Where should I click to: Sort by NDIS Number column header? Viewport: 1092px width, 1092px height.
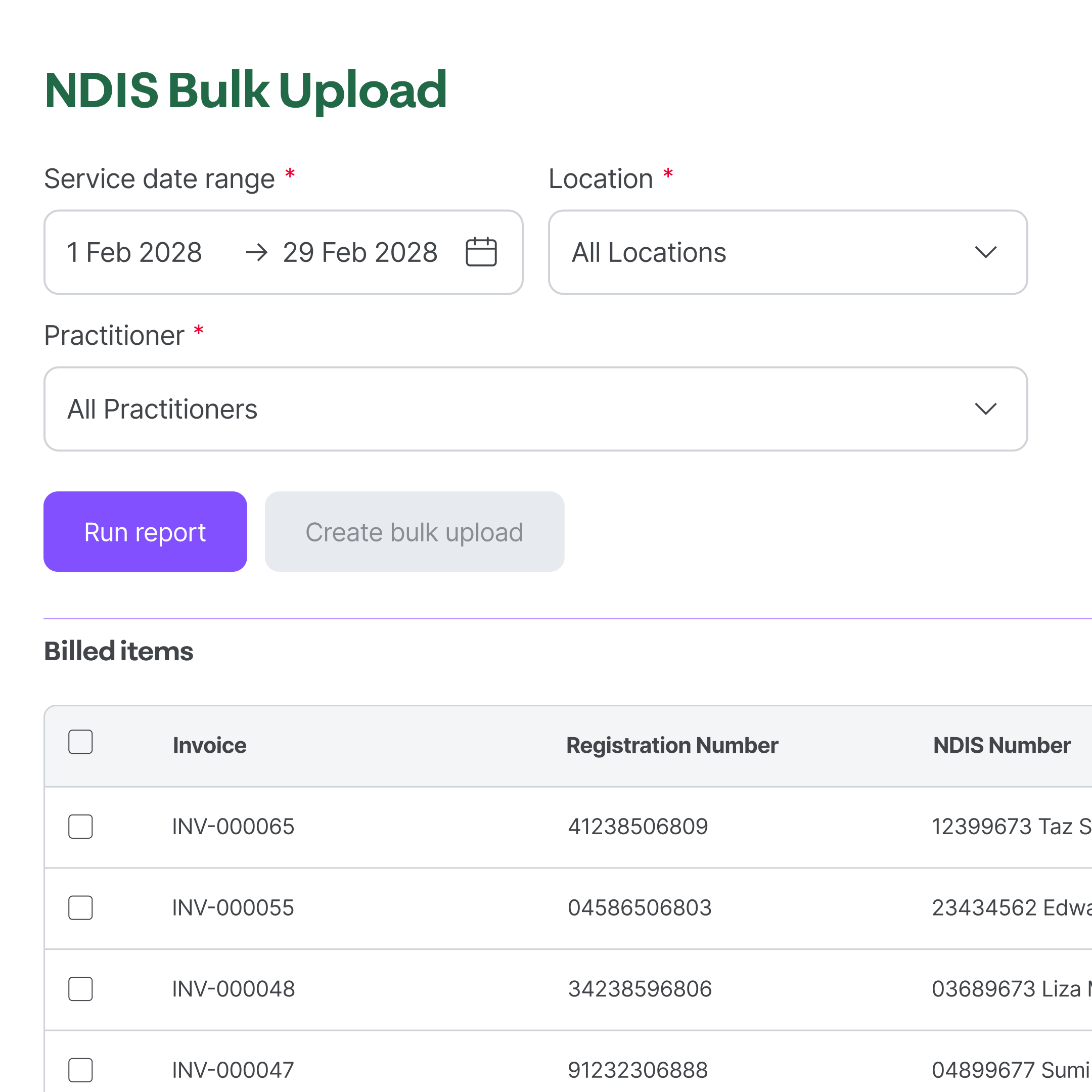[x=1002, y=746]
